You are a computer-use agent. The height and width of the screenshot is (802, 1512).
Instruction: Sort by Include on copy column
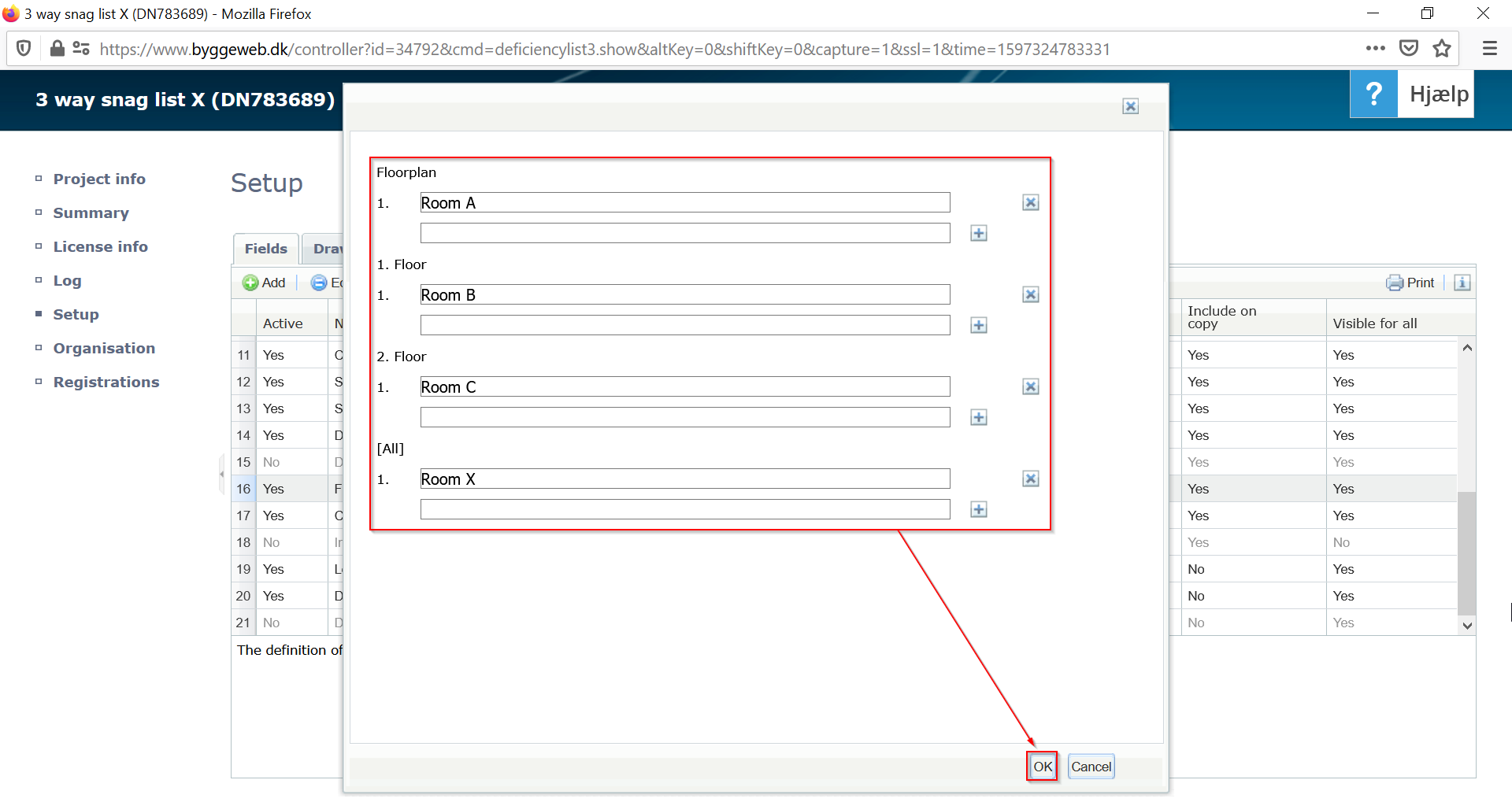pyautogui.click(x=1253, y=317)
